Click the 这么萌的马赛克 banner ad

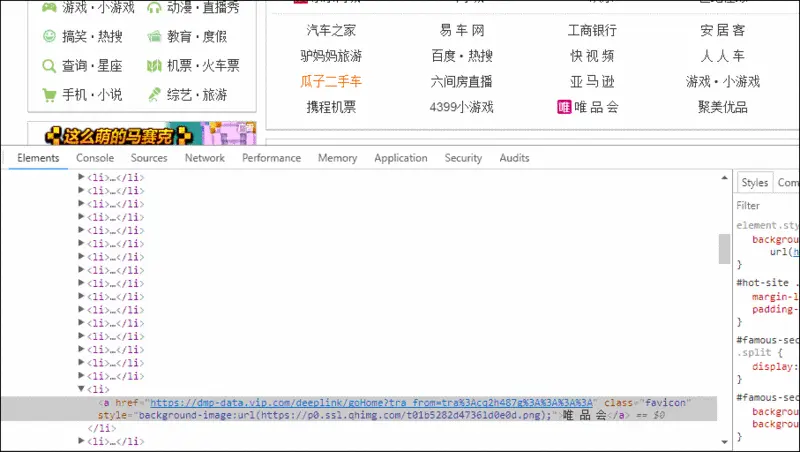pyautogui.click(x=142, y=134)
